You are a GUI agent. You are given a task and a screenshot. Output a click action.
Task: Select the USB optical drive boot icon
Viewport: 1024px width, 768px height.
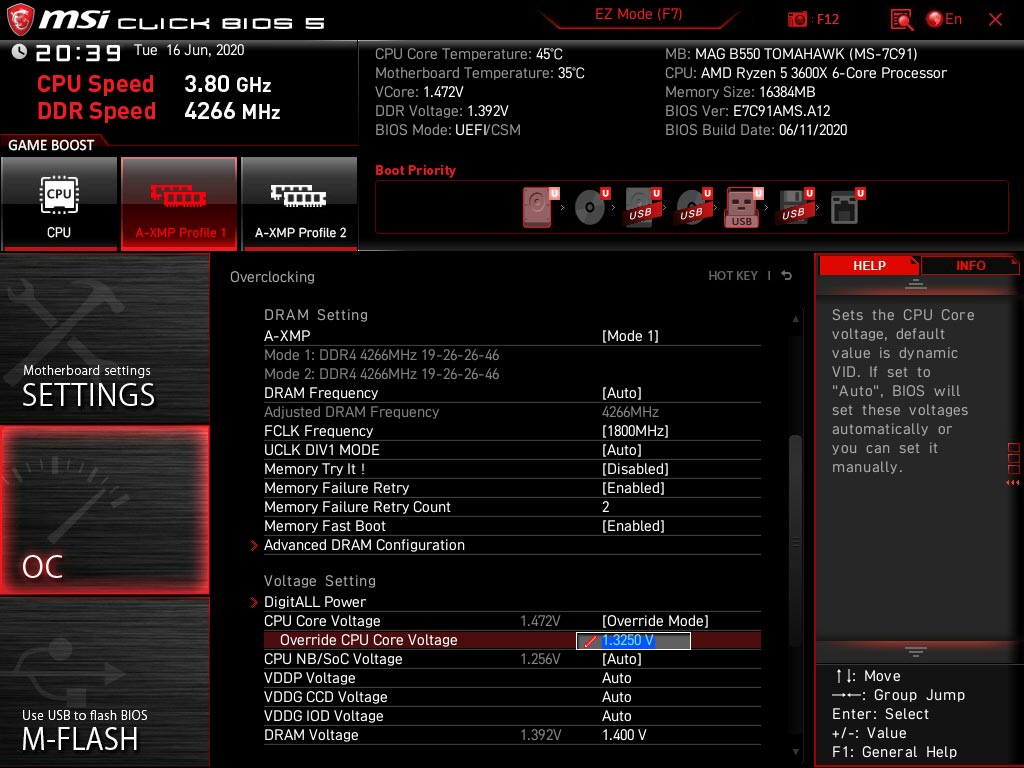click(x=693, y=207)
